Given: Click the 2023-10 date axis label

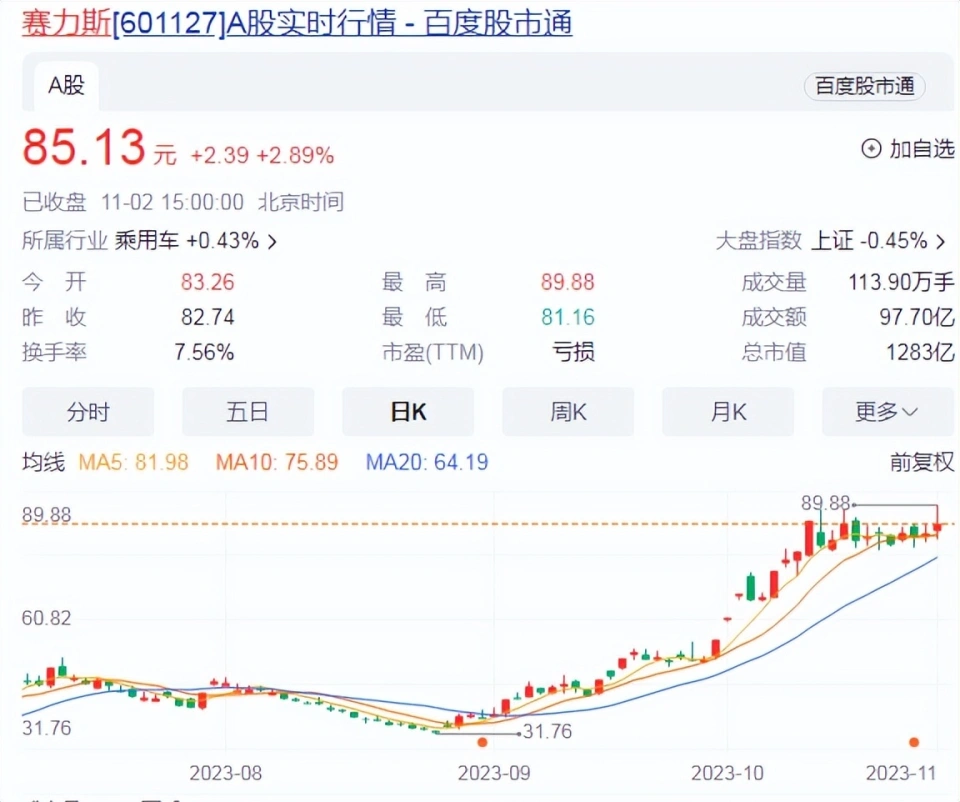Looking at the screenshot, I should 728,773.
